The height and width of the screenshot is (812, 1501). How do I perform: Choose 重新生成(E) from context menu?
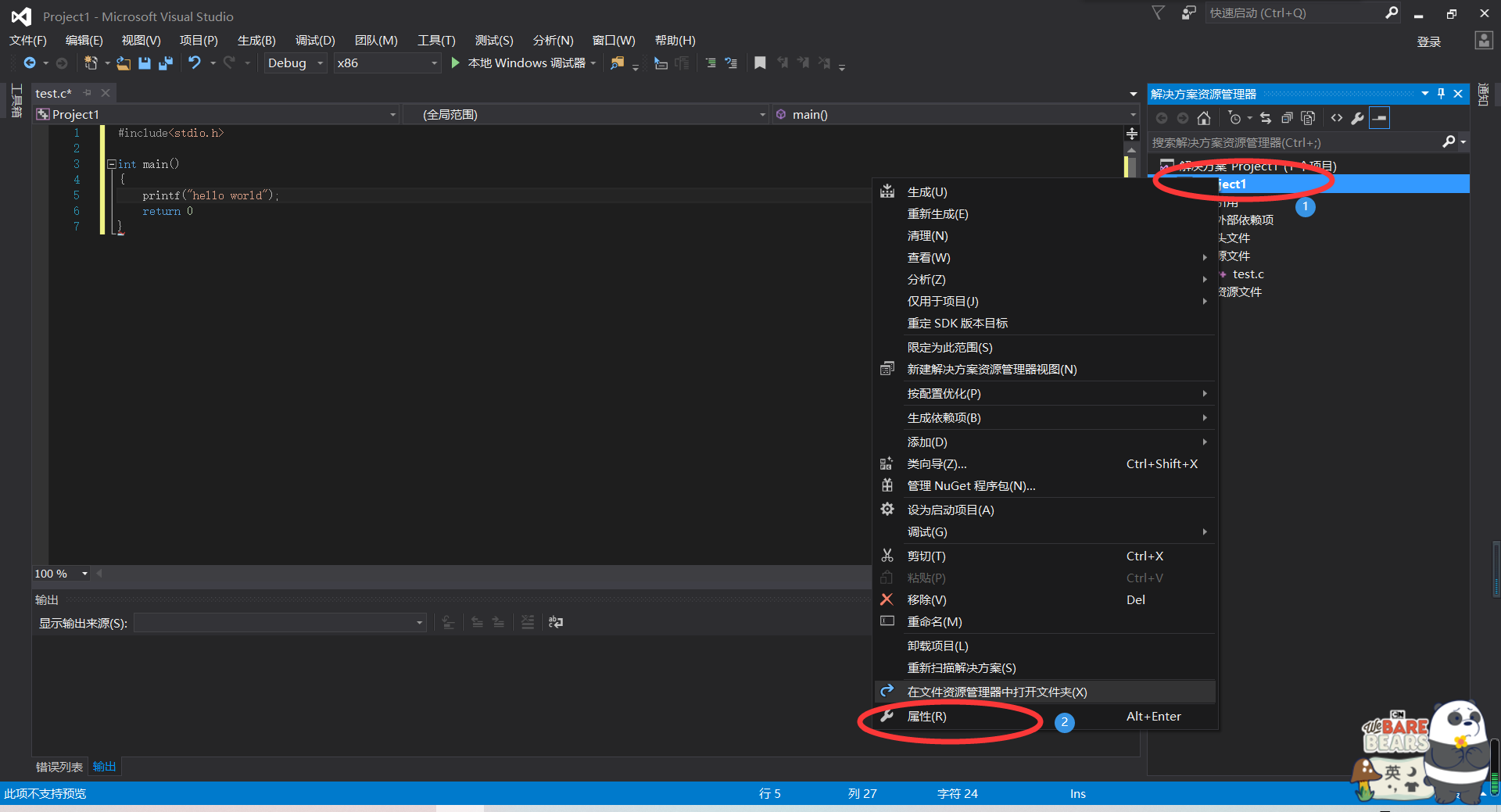(x=1045, y=214)
